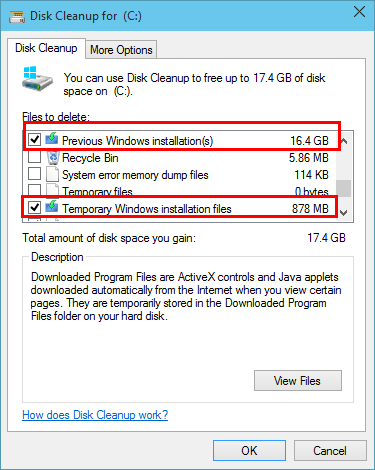This screenshot has width=375, height=470.
Task: Click the scrollbar thumb in files list
Action: coord(343,189)
